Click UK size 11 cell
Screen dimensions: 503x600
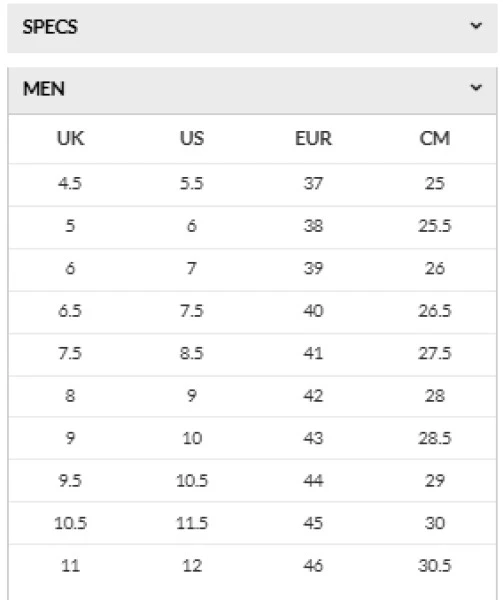tap(70, 566)
